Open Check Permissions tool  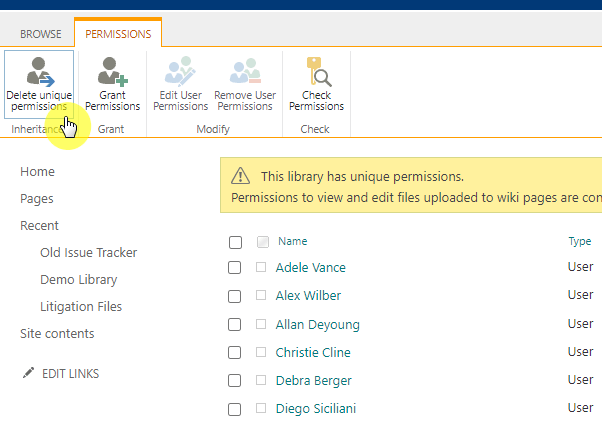(x=316, y=84)
